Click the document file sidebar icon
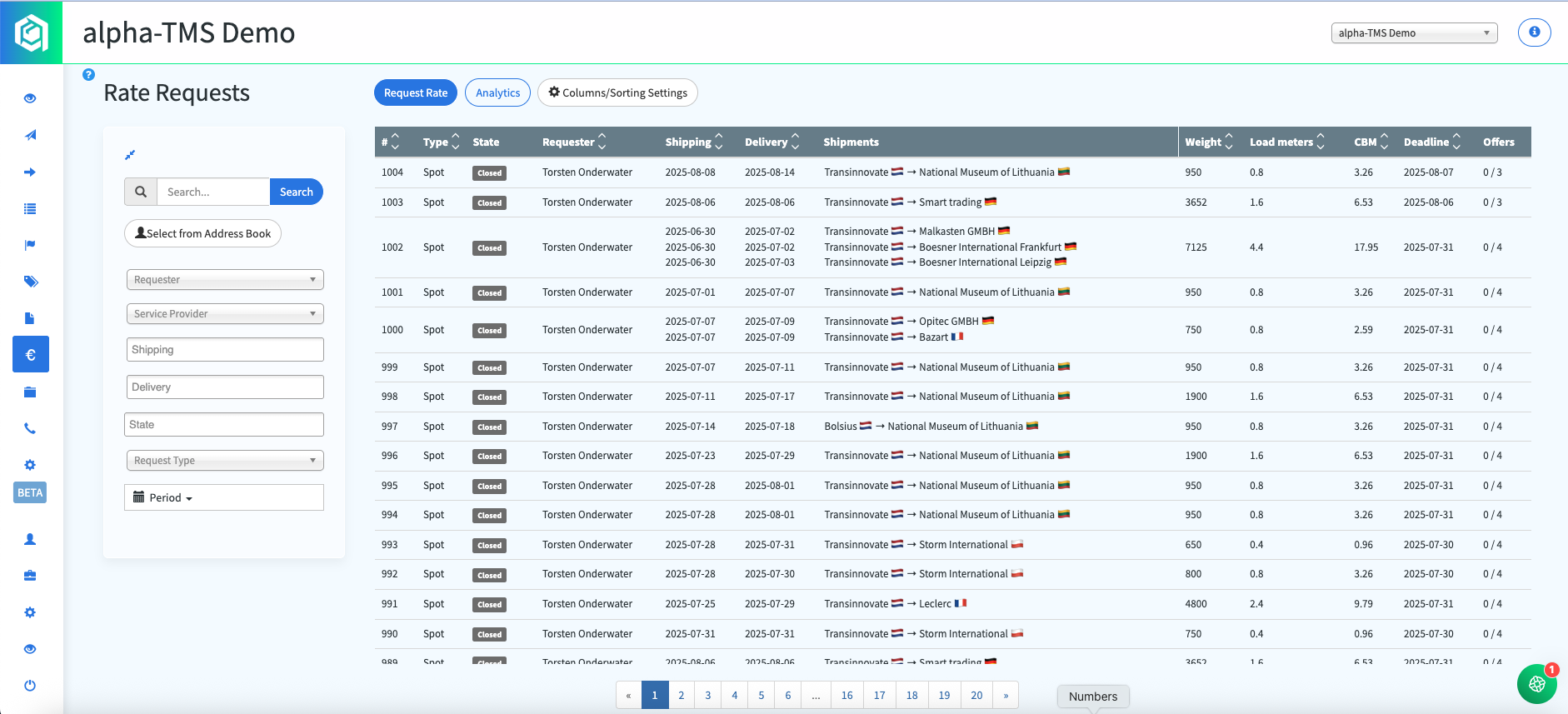Screen dimensions: 1568x714 pyautogui.click(x=30, y=318)
